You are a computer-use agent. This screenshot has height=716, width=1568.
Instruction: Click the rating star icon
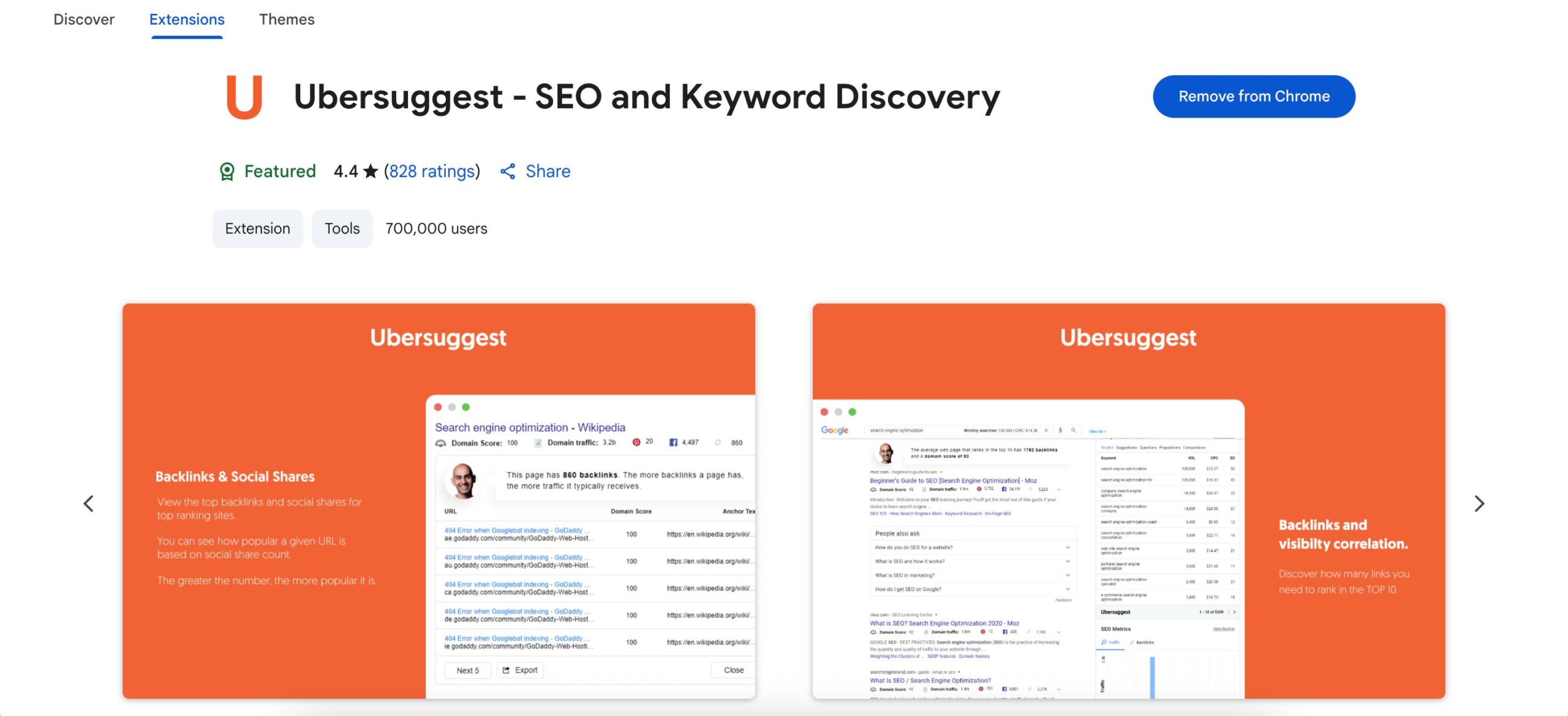coord(371,171)
